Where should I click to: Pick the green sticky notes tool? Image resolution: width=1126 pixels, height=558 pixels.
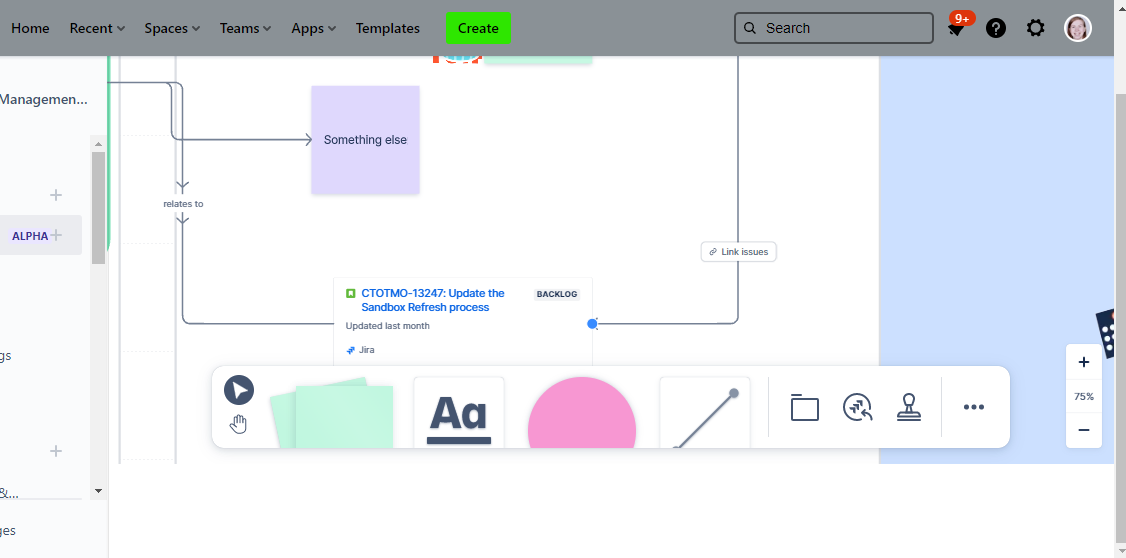332,413
